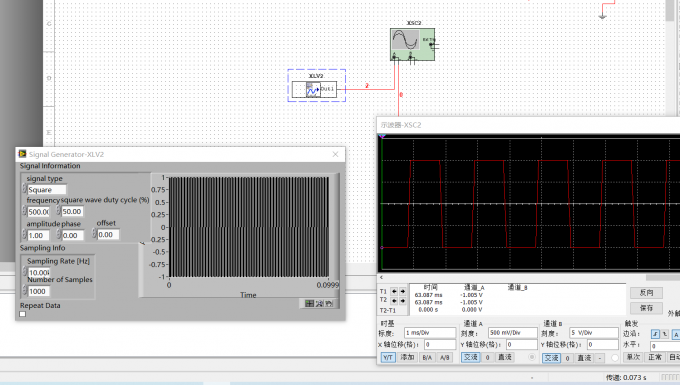680x385 pixels.
Task: Click the graph cursor crosshair tool
Action: (309, 303)
